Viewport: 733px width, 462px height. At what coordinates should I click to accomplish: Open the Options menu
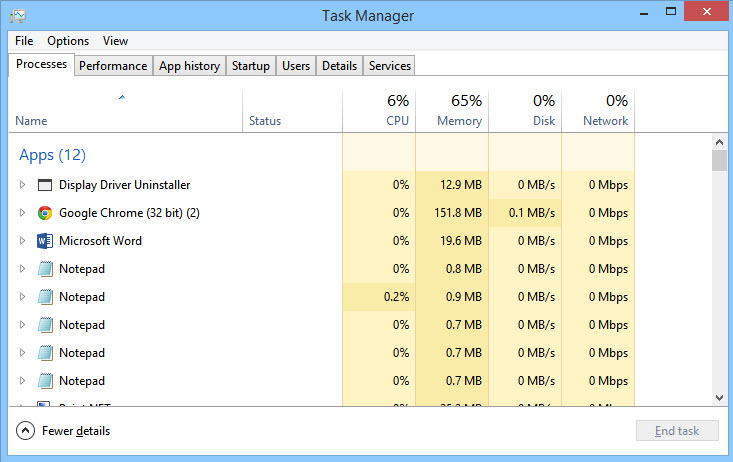click(x=68, y=41)
